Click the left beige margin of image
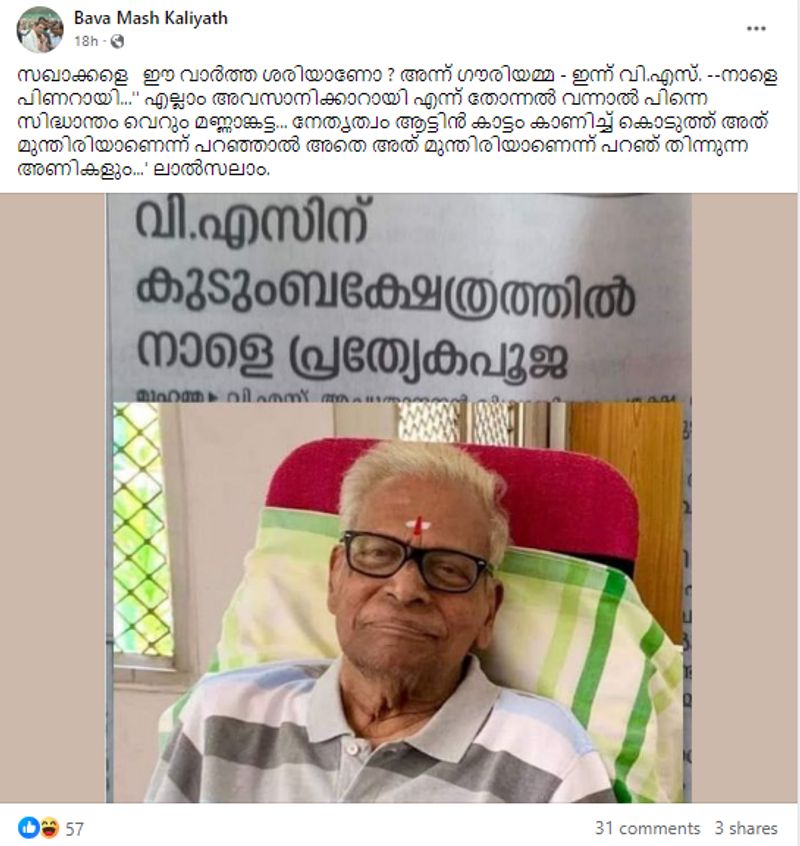Viewport: 800px width, 846px height. 53,497
